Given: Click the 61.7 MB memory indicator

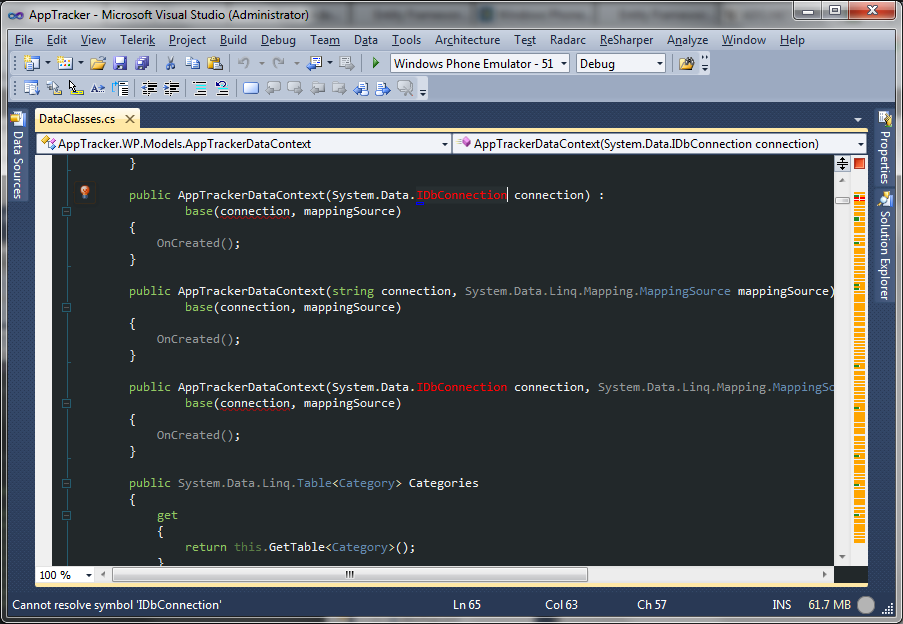Looking at the screenshot, I should point(829,605).
